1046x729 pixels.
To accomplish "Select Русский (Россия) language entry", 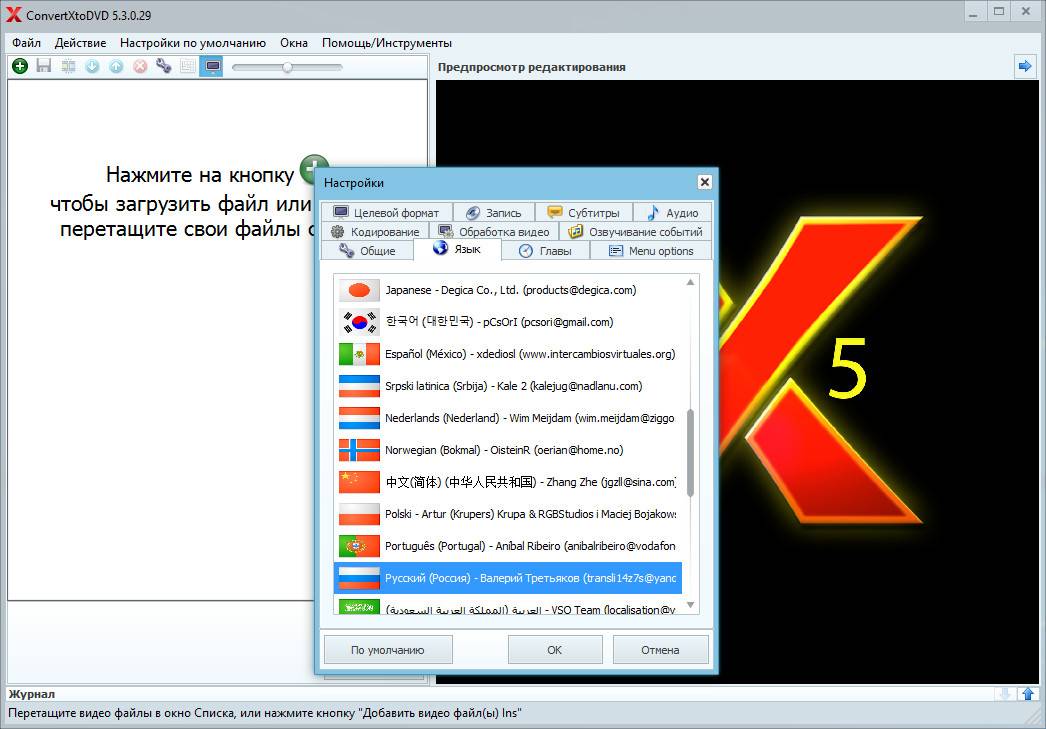I will point(508,578).
